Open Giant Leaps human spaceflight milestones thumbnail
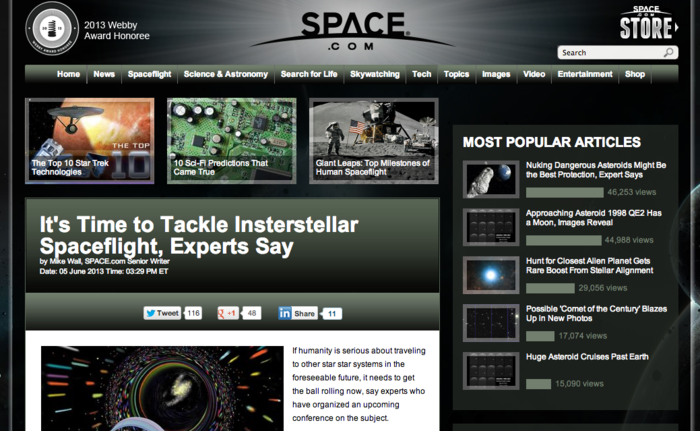700x431 pixels. point(374,141)
